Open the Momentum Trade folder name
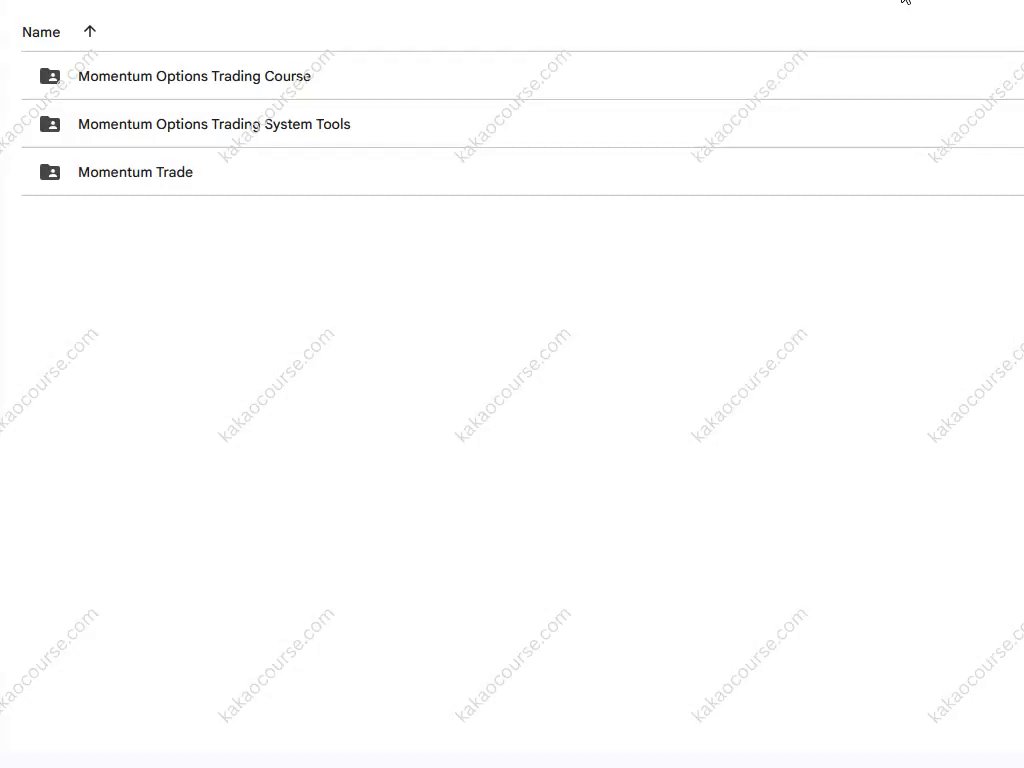Viewport: 1024px width, 768px height. pos(135,172)
